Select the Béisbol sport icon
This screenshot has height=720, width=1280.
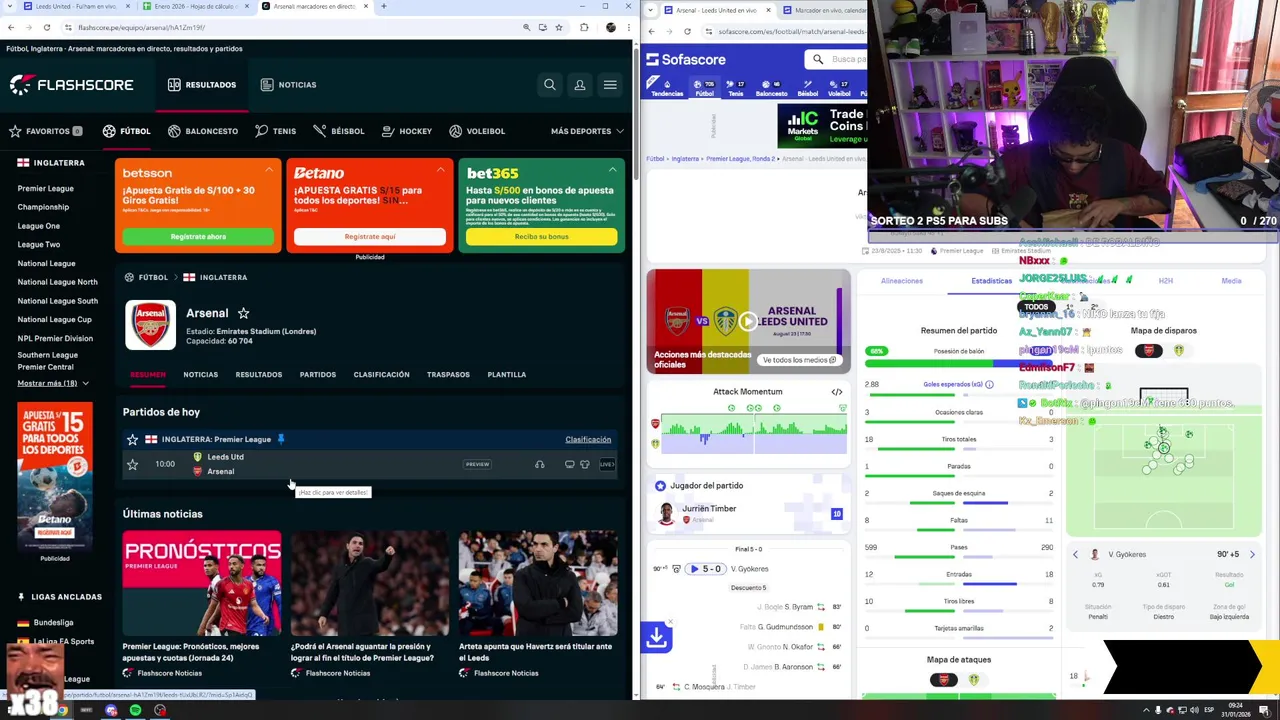[320, 131]
